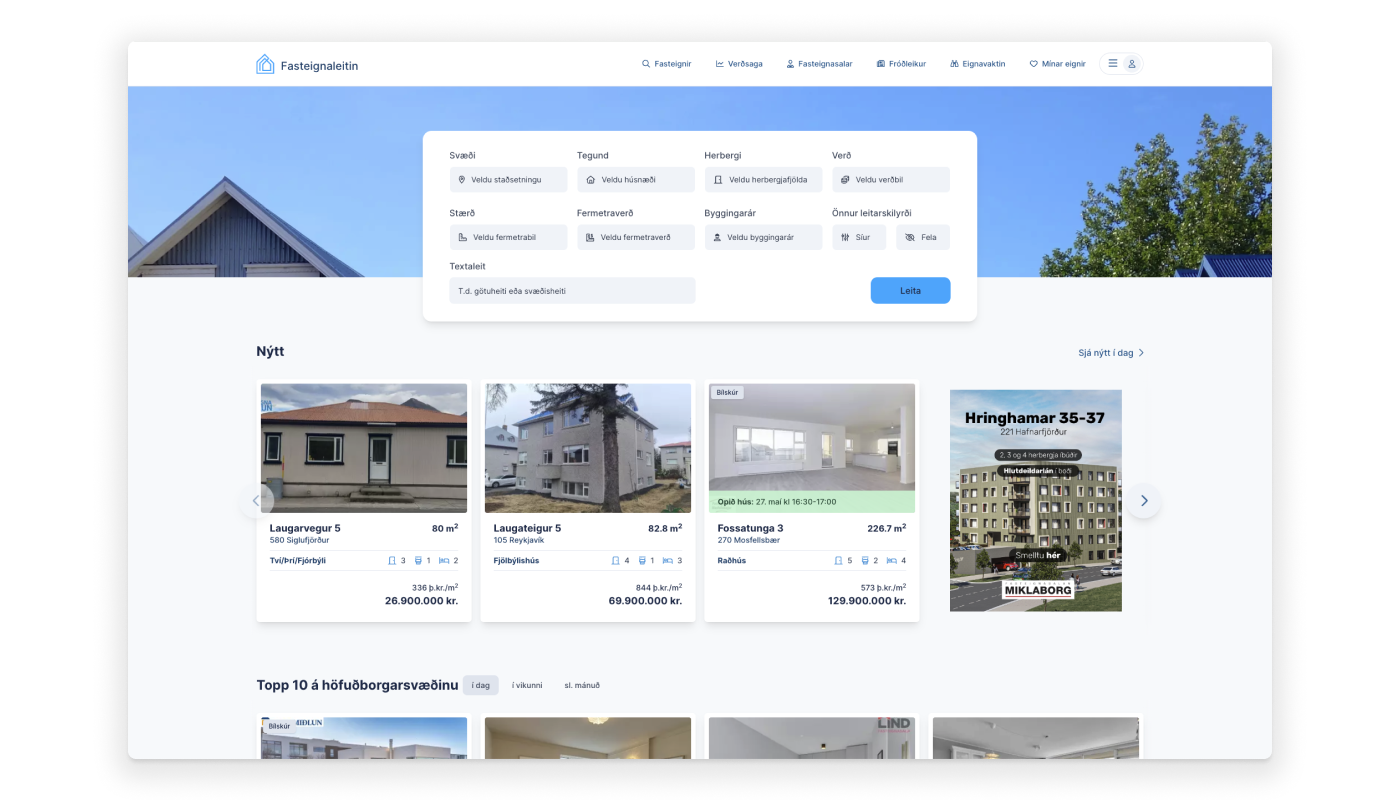Select the sl. mánuð tab
1400x800 pixels.
coord(582,685)
